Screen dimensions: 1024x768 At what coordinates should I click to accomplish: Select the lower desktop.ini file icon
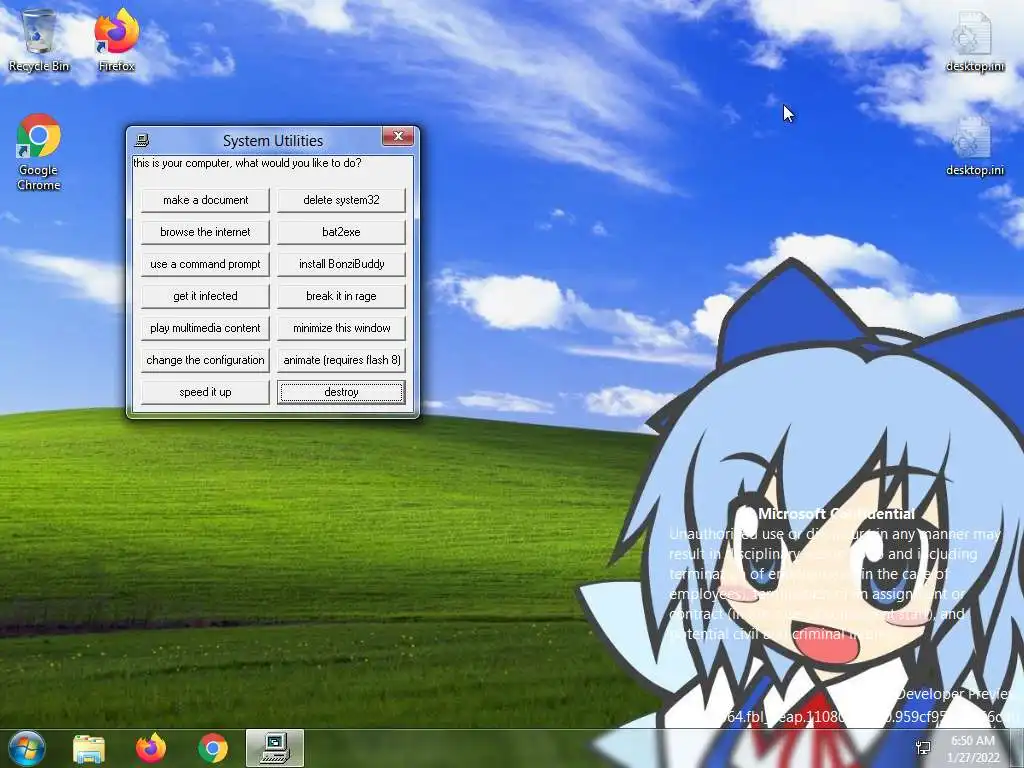point(974,145)
